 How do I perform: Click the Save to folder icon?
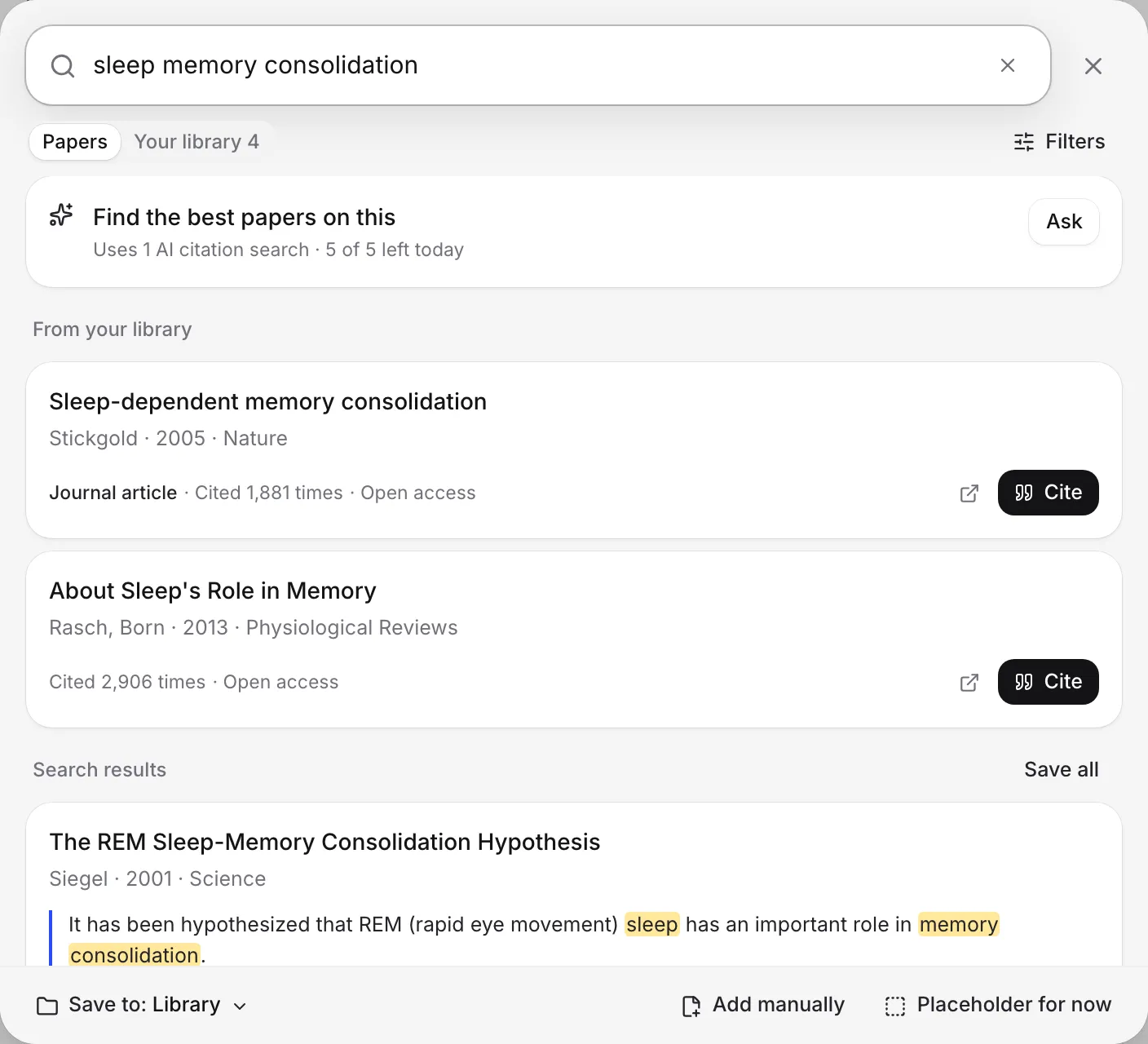47,1006
